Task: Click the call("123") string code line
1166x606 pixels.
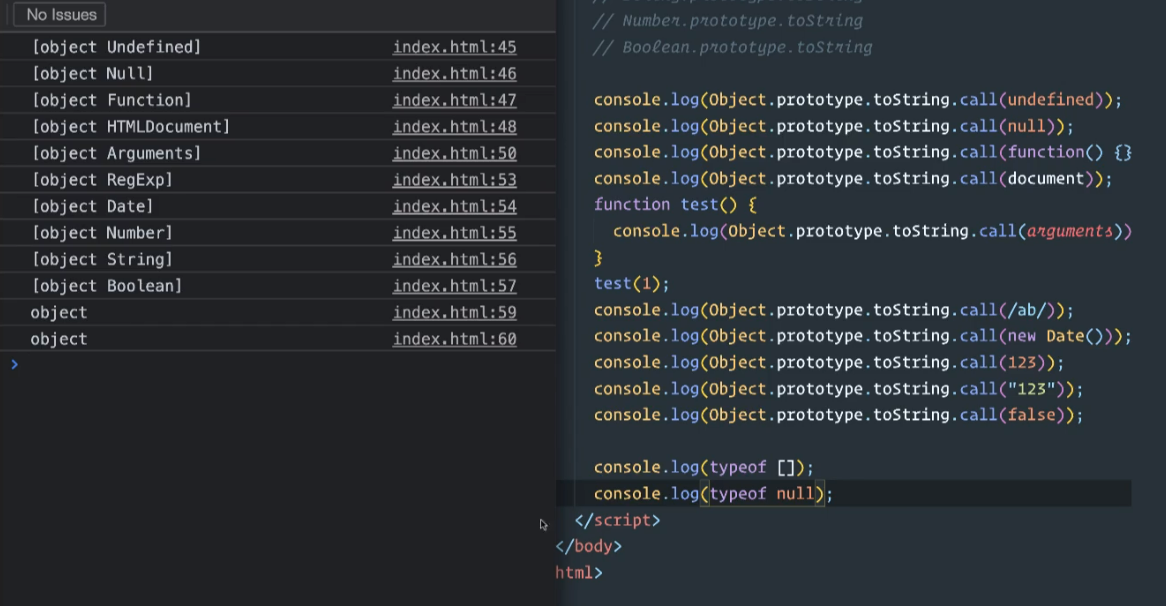Action: coord(839,389)
